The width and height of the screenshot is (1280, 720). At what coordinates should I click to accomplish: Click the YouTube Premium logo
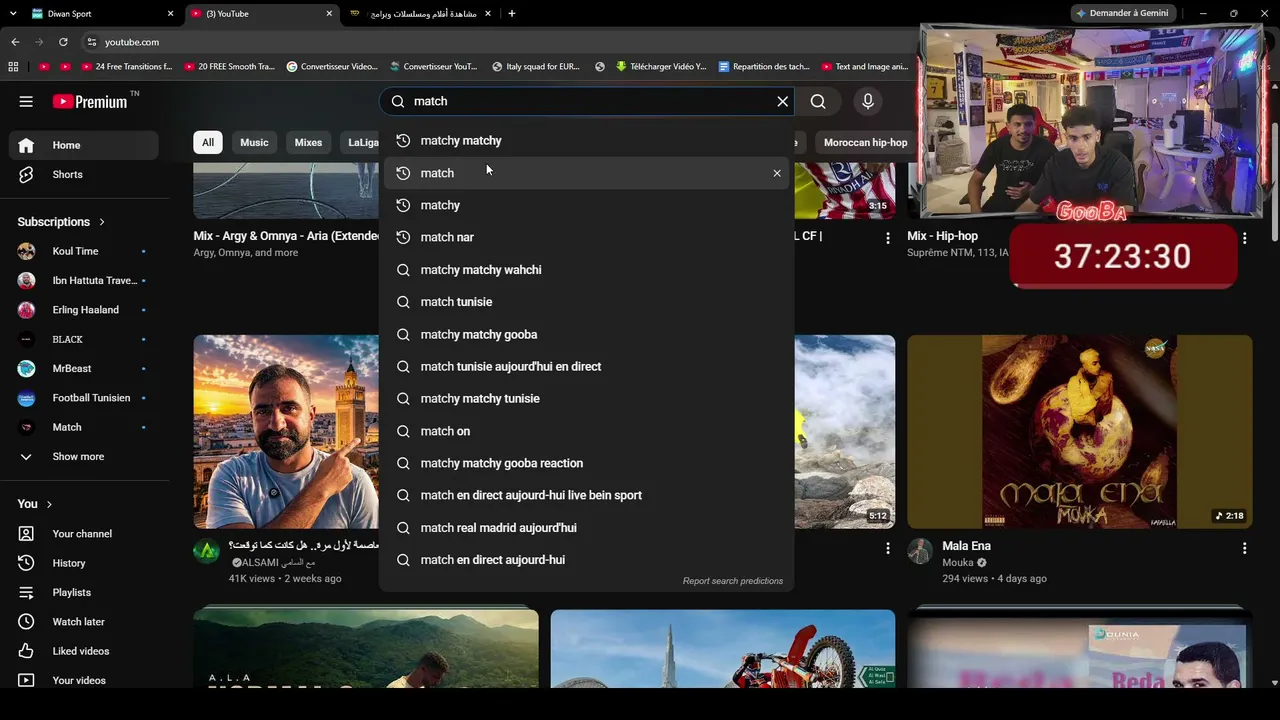92,101
